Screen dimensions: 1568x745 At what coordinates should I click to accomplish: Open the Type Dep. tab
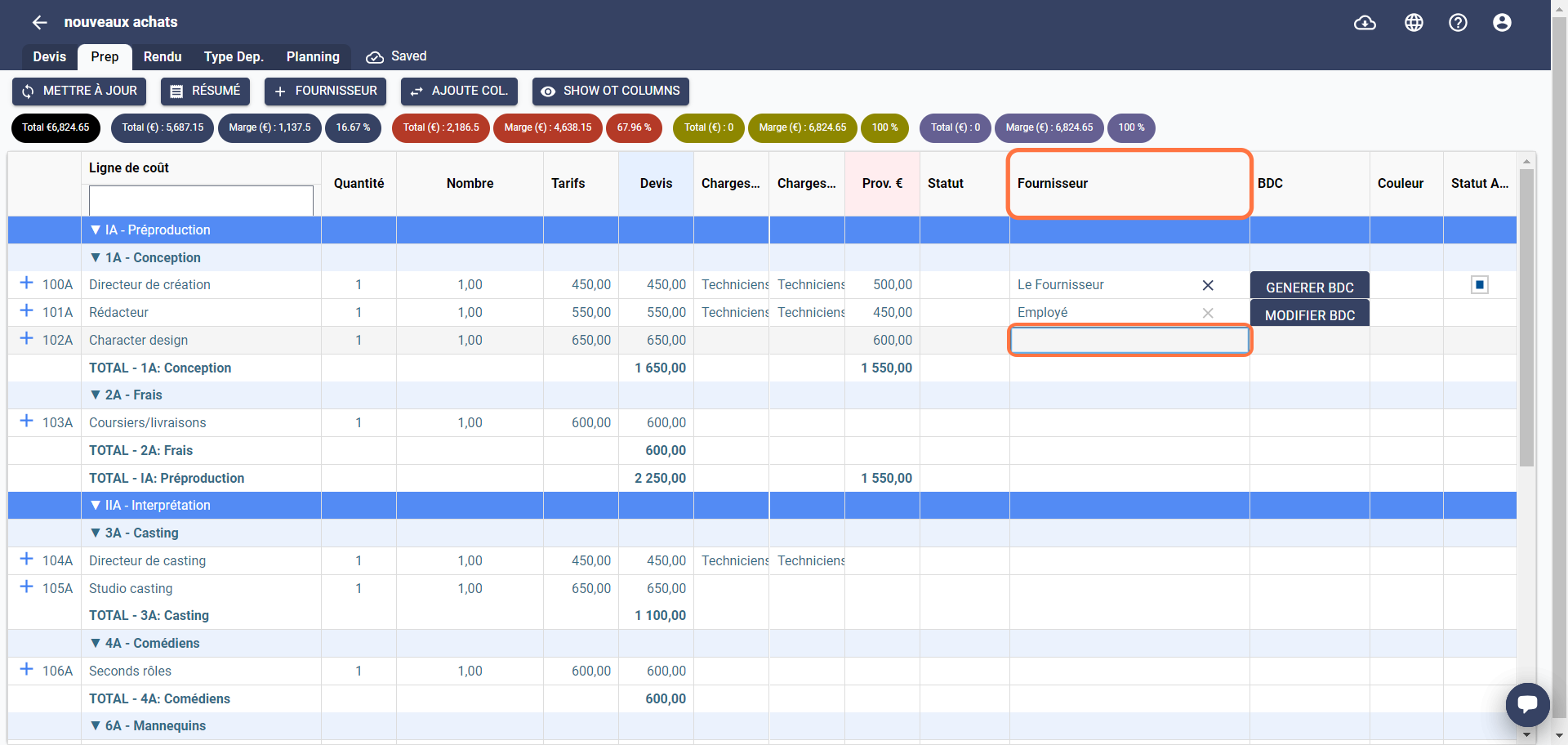(234, 57)
